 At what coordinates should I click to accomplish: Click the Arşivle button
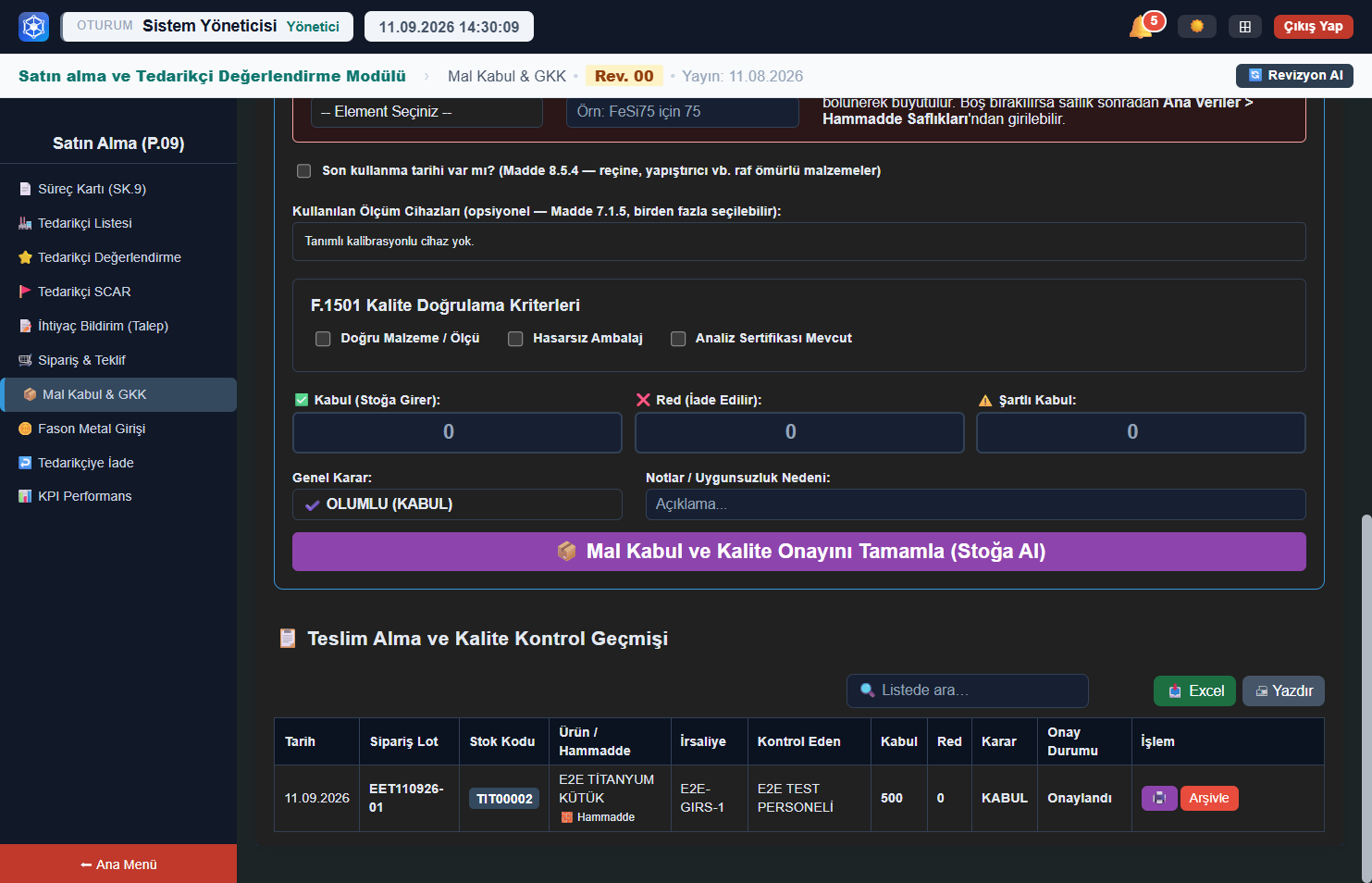point(1209,798)
